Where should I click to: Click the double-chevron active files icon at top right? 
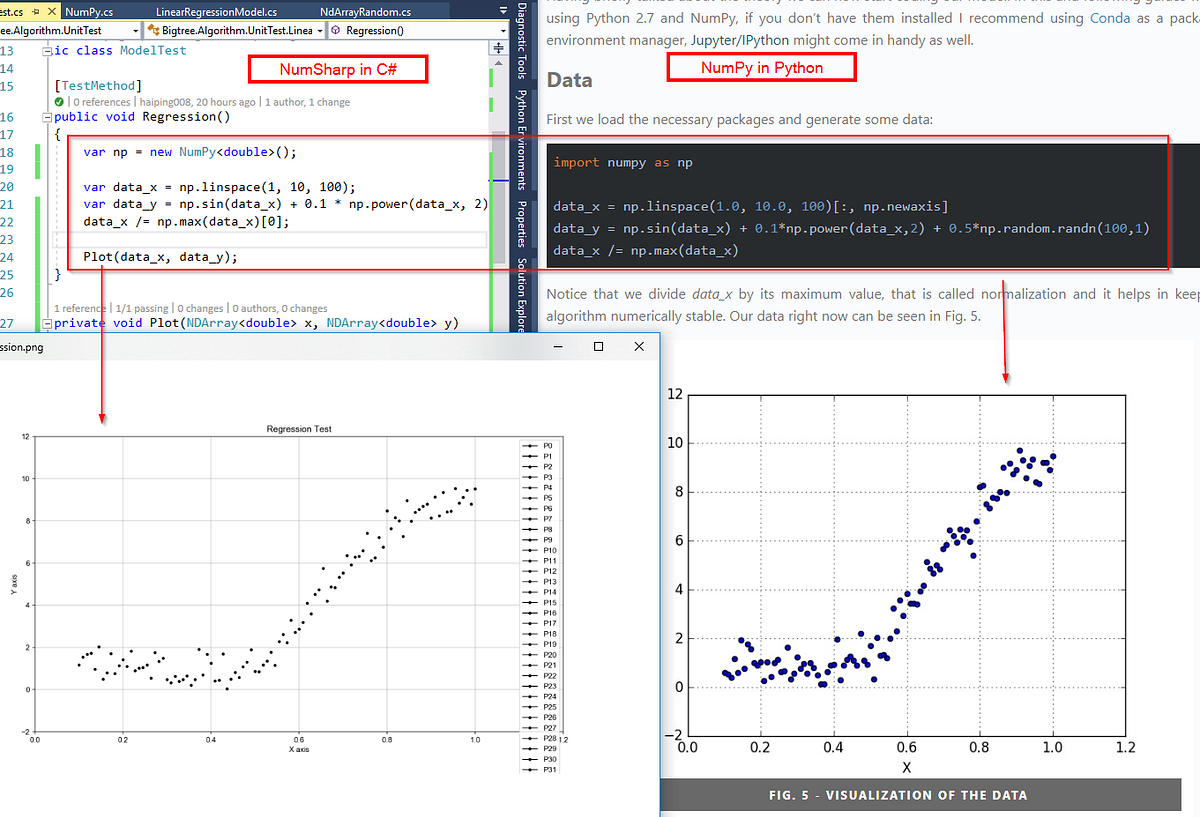503,9
